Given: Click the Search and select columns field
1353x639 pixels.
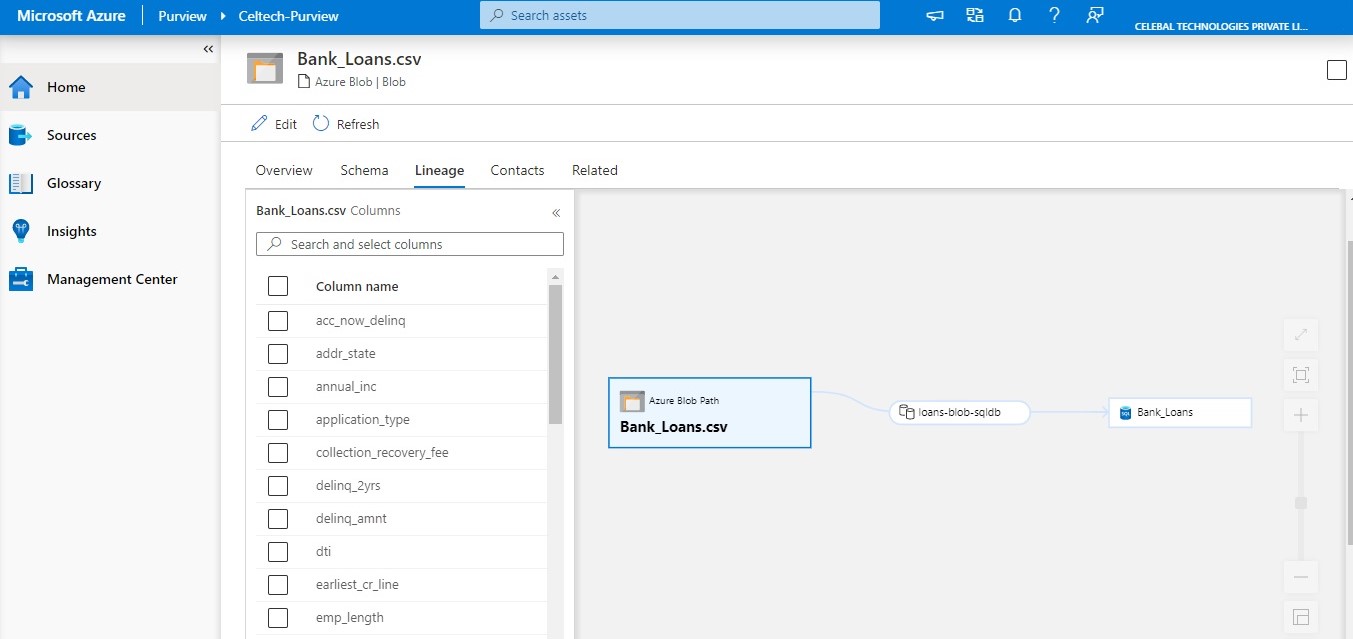Looking at the screenshot, I should (410, 244).
